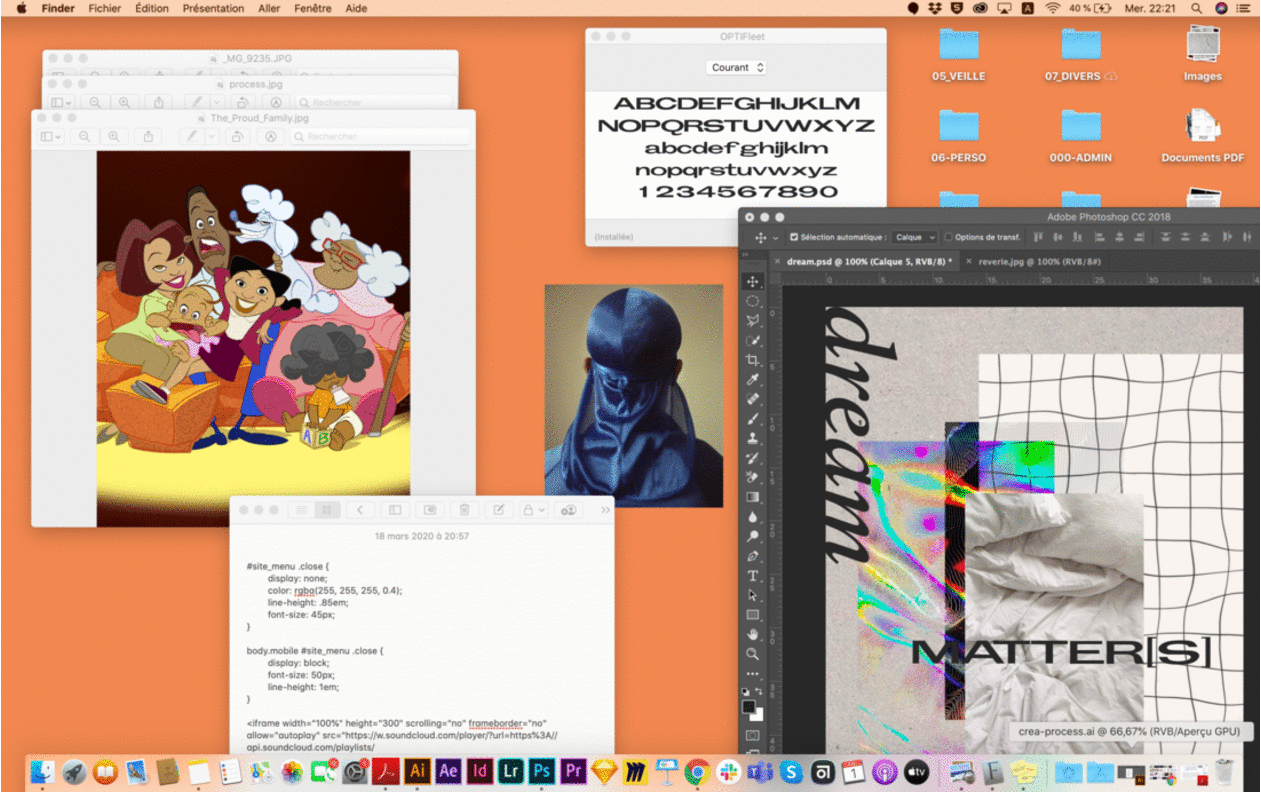Open sidebar view dropdown in process.jpg window
Screen dimensions: 1261x792
coord(61,102)
